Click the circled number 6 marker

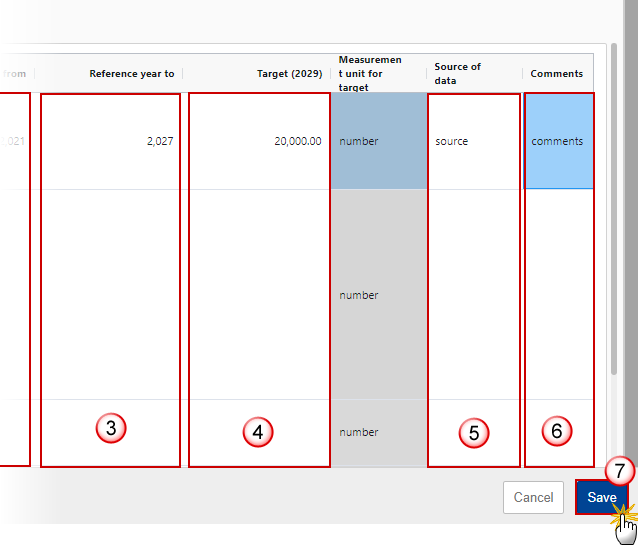pos(558,431)
